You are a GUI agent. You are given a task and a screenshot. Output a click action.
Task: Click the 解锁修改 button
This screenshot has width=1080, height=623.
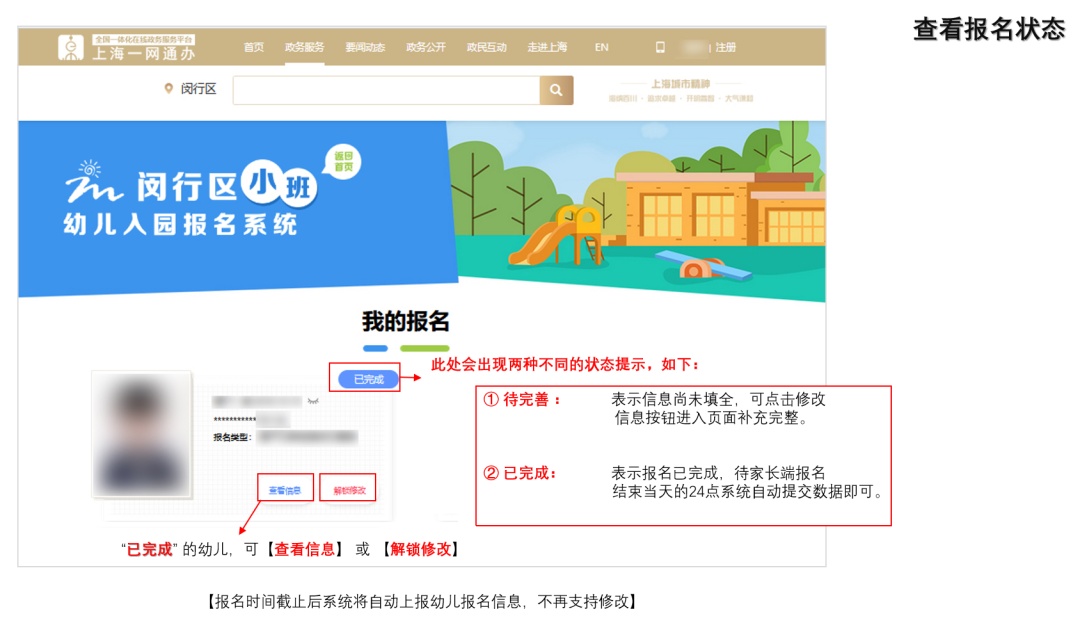[349, 490]
